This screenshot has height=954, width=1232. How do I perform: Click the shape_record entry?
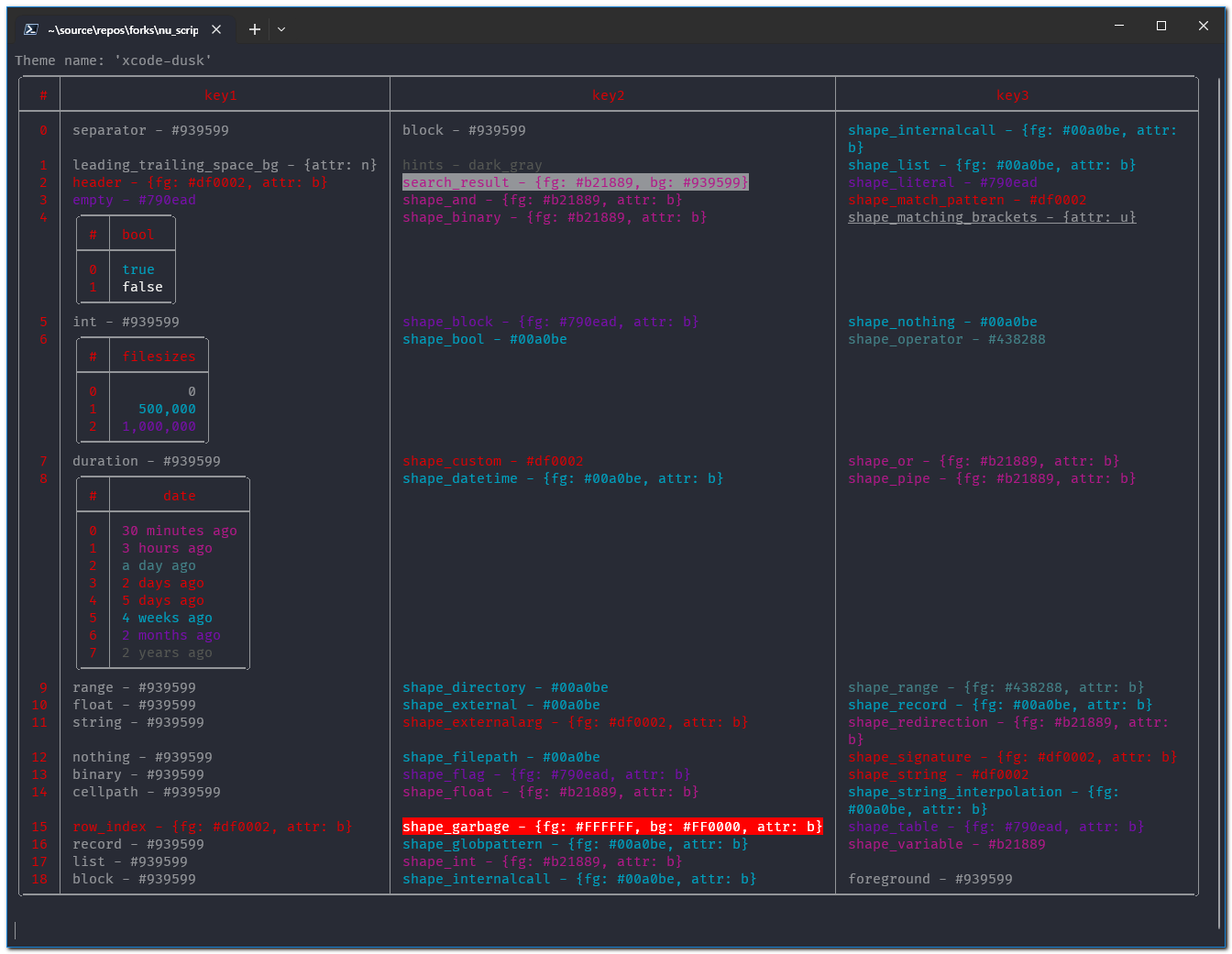pyautogui.click(x=1000, y=705)
